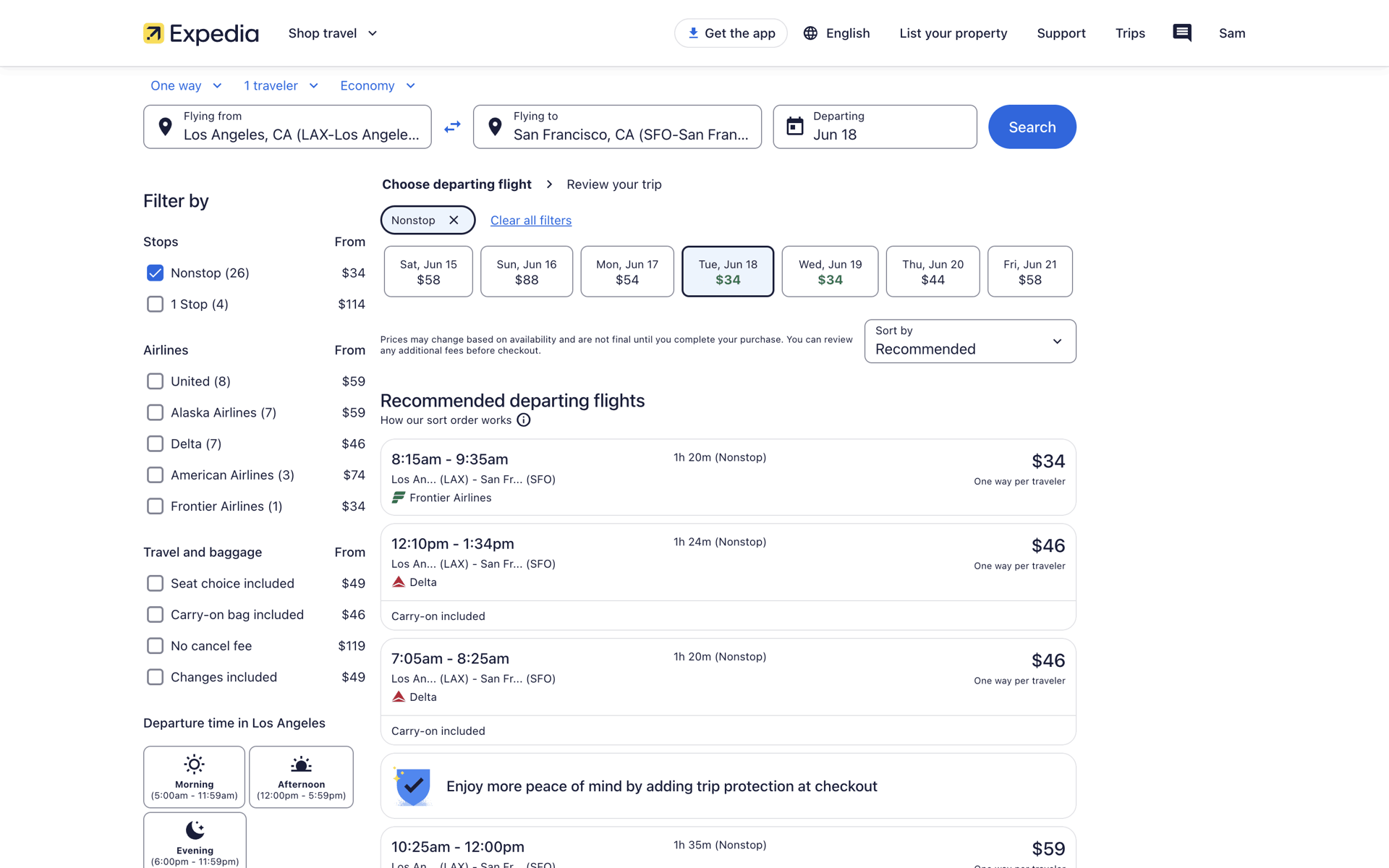1389x868 pixels.
Task: Click the Search button
Action: tap(1032, 127)
